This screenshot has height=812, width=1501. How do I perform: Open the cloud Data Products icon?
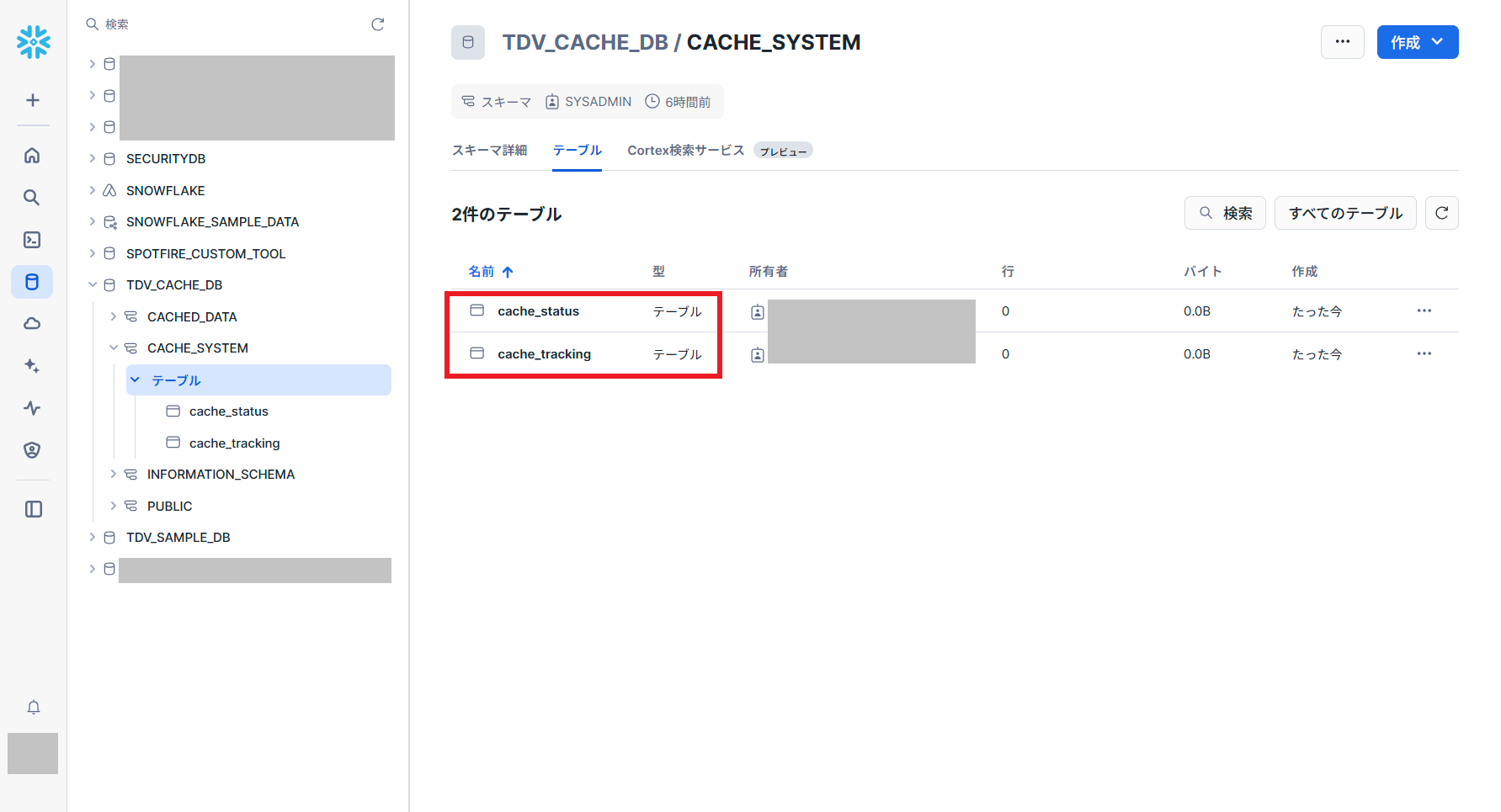[32, 324]
